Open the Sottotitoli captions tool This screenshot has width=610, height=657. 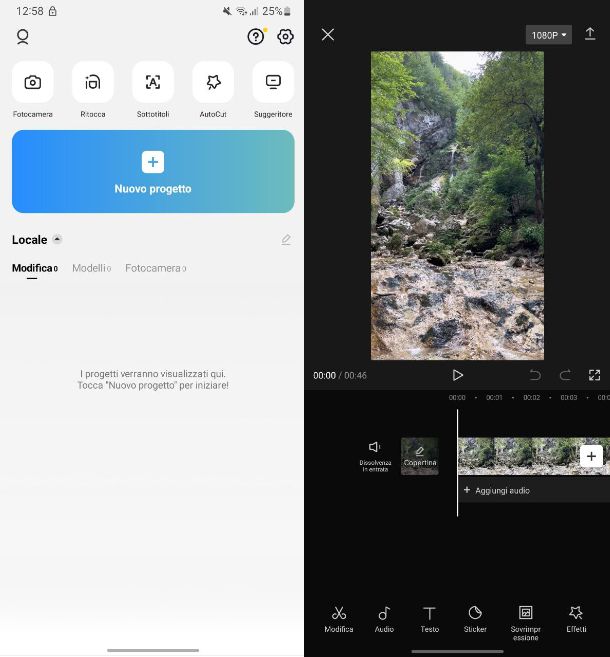point(153,83)
